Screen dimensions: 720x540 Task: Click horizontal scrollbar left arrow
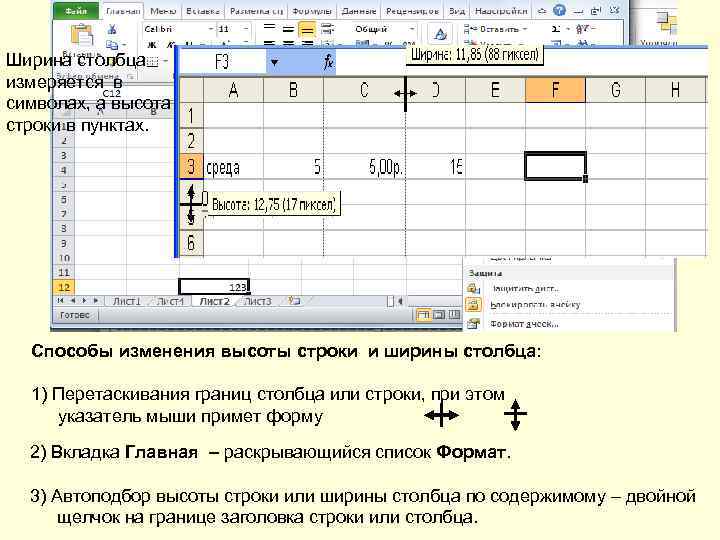(400, 301)
